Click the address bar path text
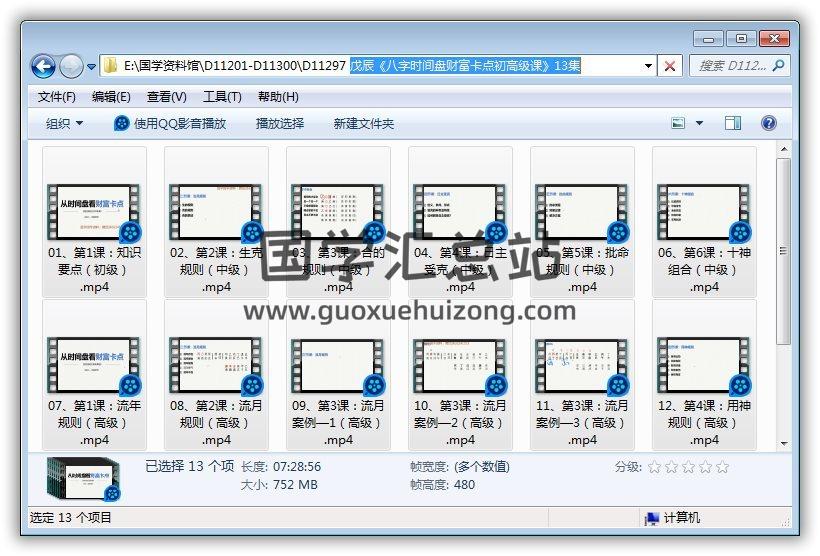Image resolution: width=820 pixels, height=556 pixels. pyautogui.click(x=352, y=65)
